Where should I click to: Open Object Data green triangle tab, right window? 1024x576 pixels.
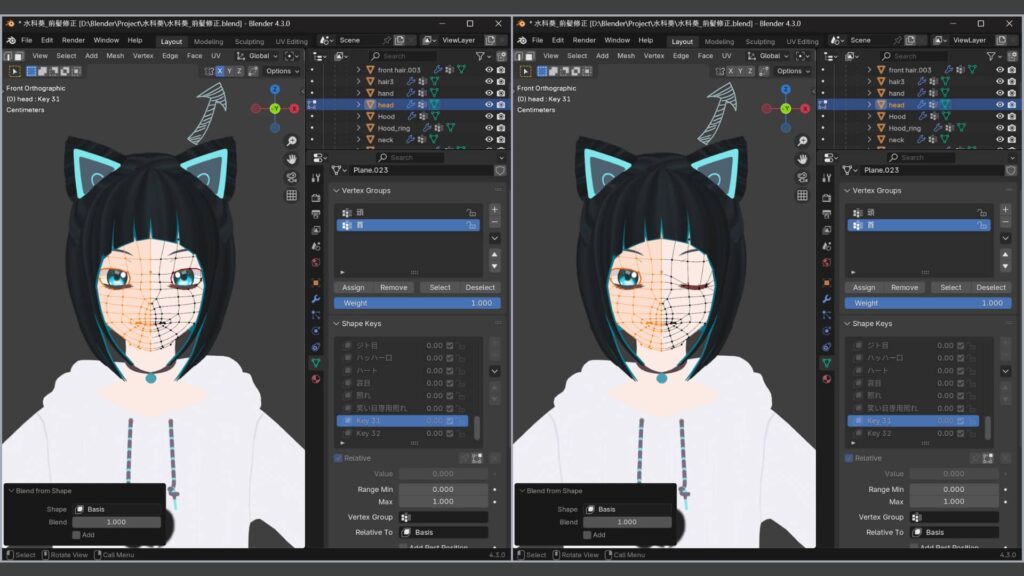click(x=827, y=362)
